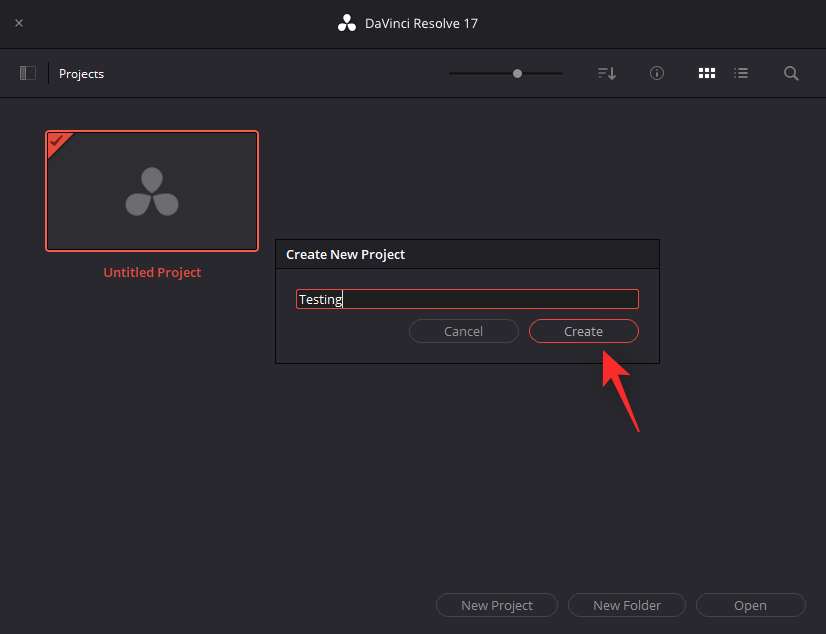Open project search with magnifier icon

791,73
